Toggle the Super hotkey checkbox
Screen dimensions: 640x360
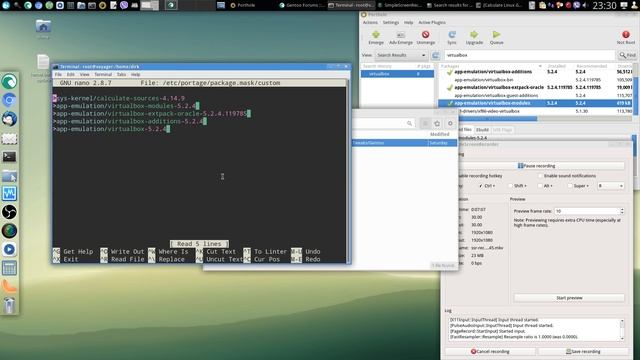[x=570, y=186]
